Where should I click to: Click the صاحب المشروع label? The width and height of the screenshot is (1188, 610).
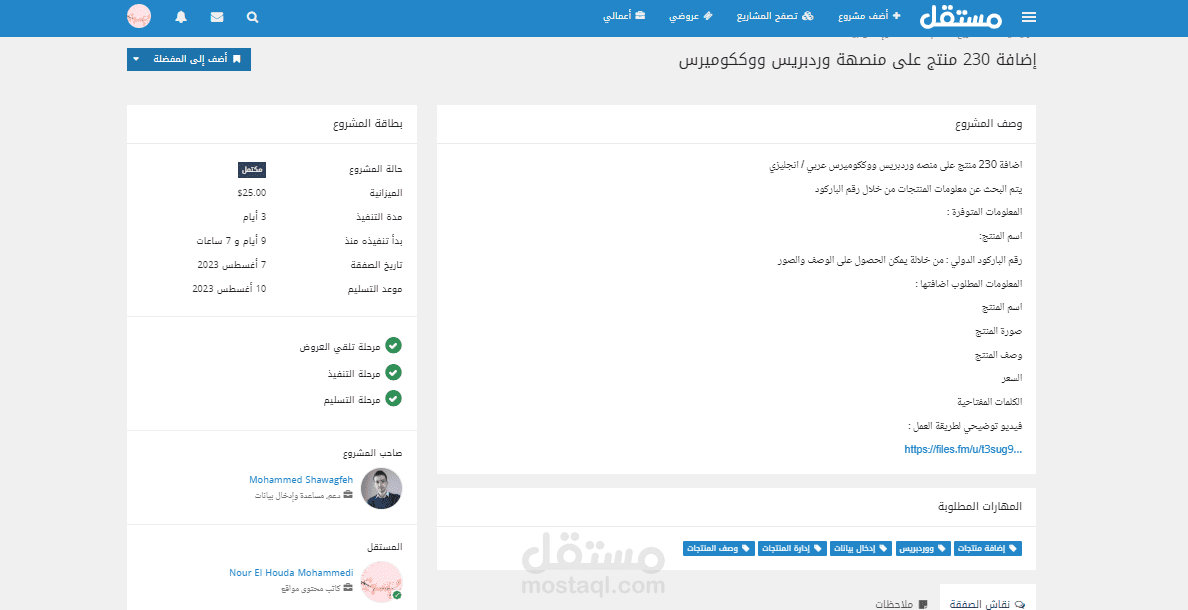[x=373, y=453]
